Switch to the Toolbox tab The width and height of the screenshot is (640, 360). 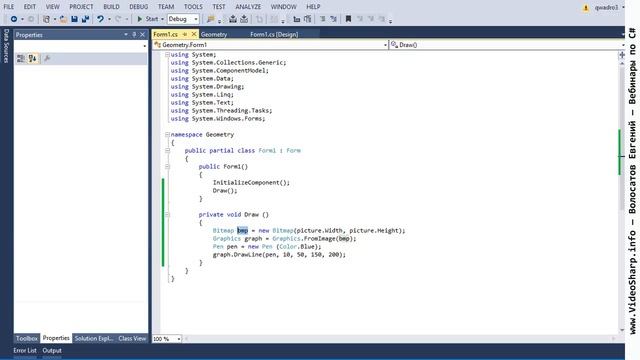pos(27,338)
